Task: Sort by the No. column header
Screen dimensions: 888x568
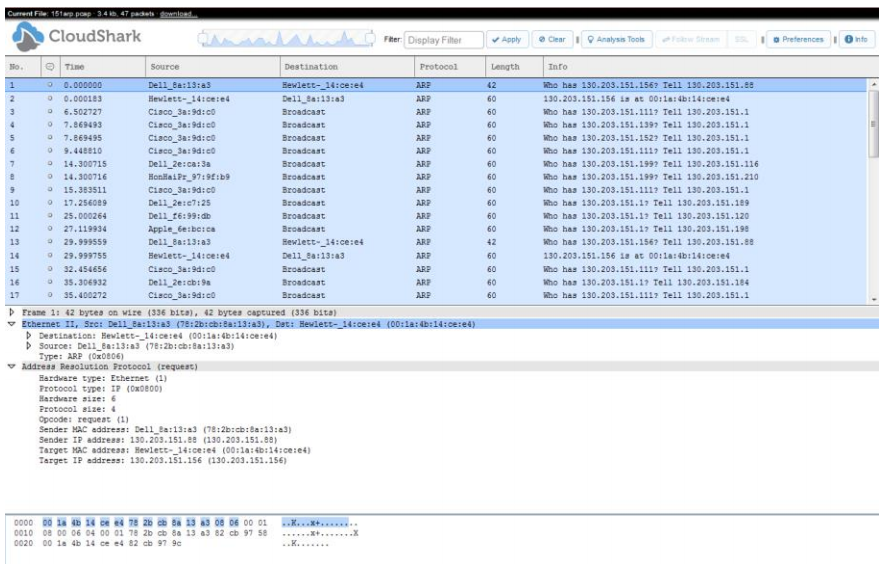Action: coord(23,67)
